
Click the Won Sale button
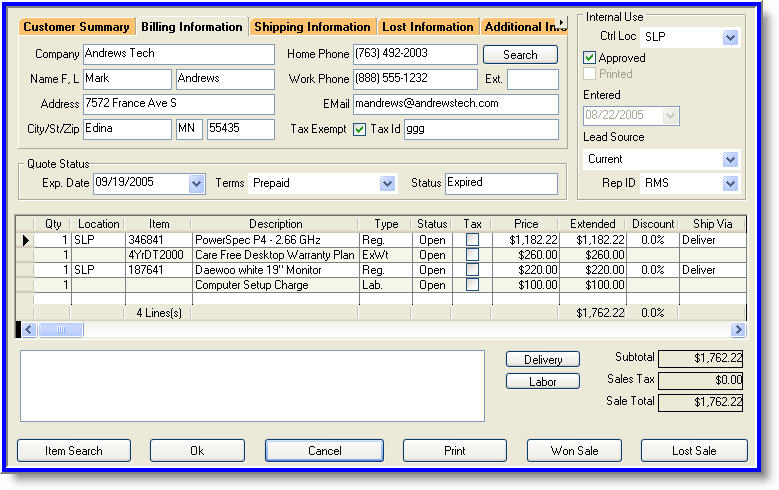(574, 451)
